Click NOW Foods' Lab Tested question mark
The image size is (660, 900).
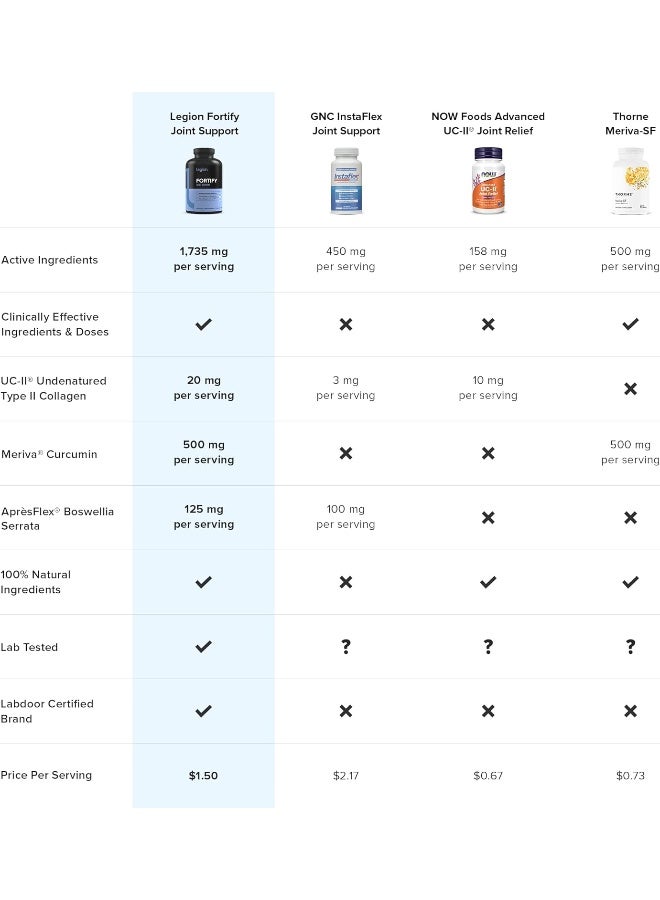tap(488, 647)
